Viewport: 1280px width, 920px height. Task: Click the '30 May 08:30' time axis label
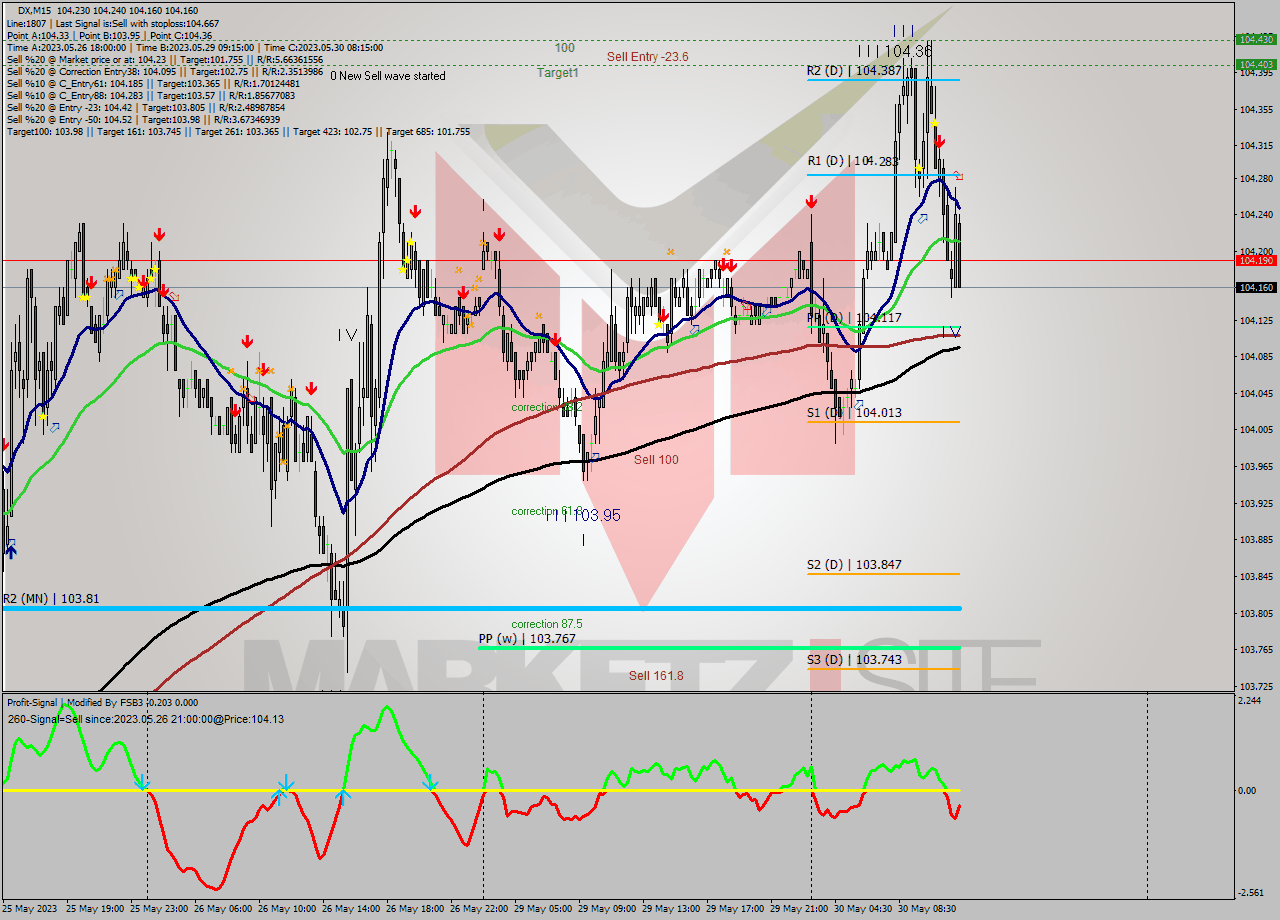(926, 909)
